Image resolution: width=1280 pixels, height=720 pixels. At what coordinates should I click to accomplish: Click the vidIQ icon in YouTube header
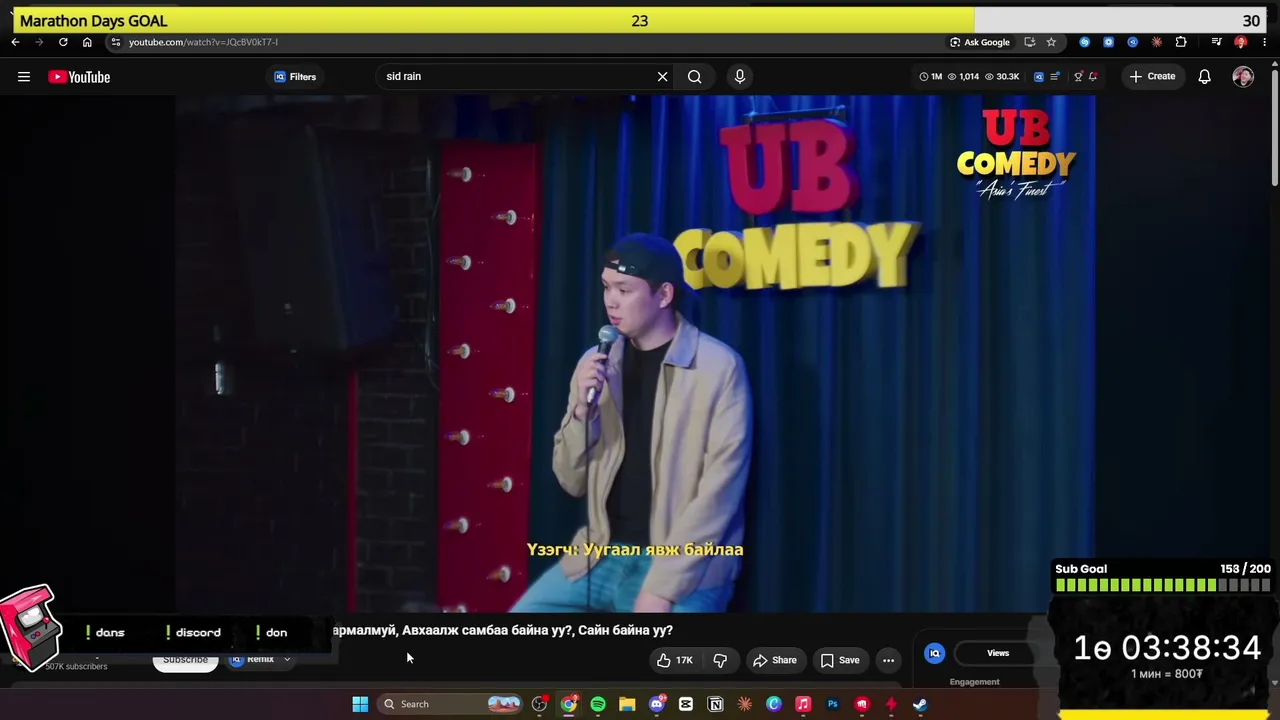pos(1039,77)
